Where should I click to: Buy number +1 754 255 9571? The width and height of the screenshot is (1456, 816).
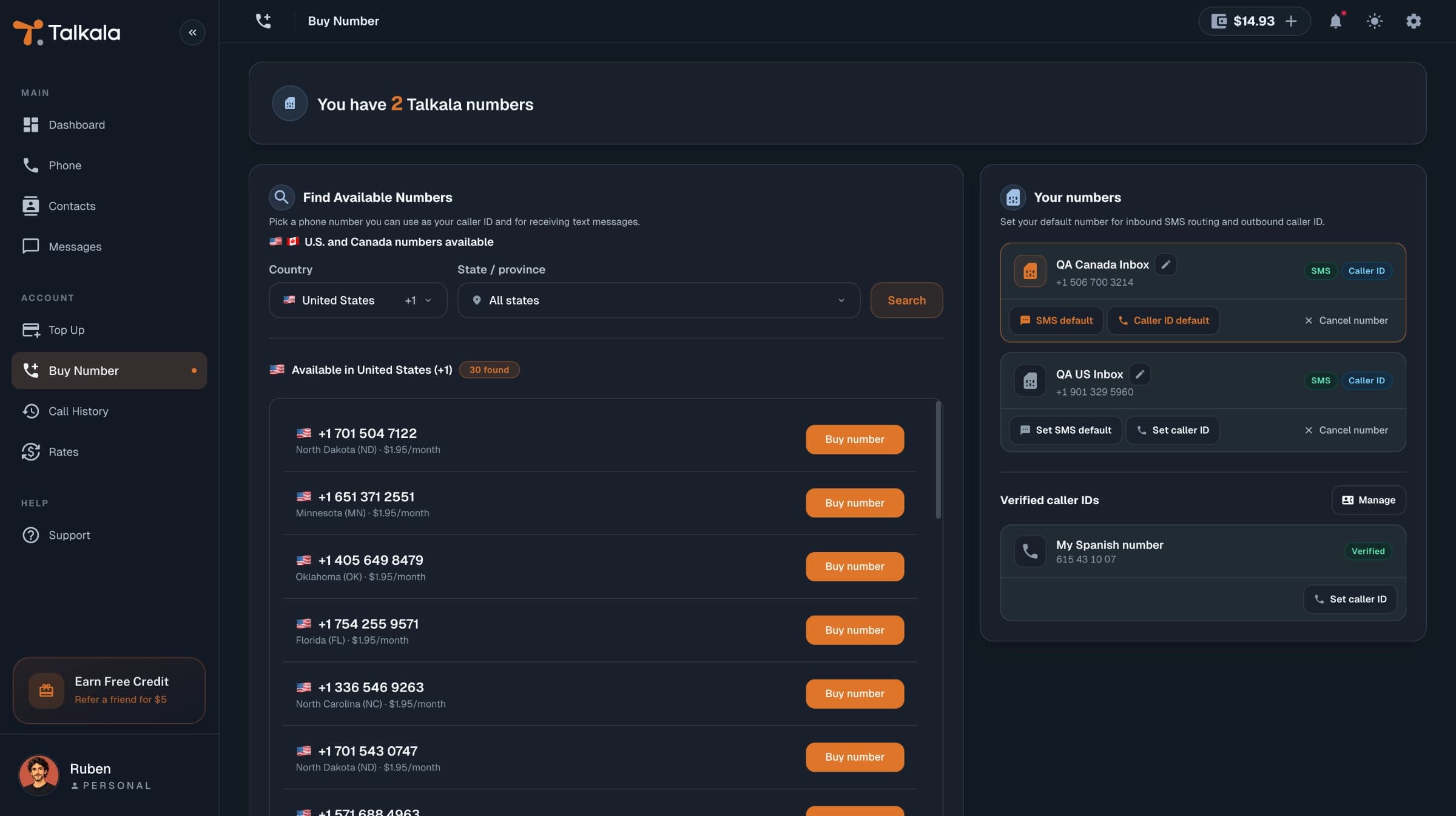tap(854, 630)
